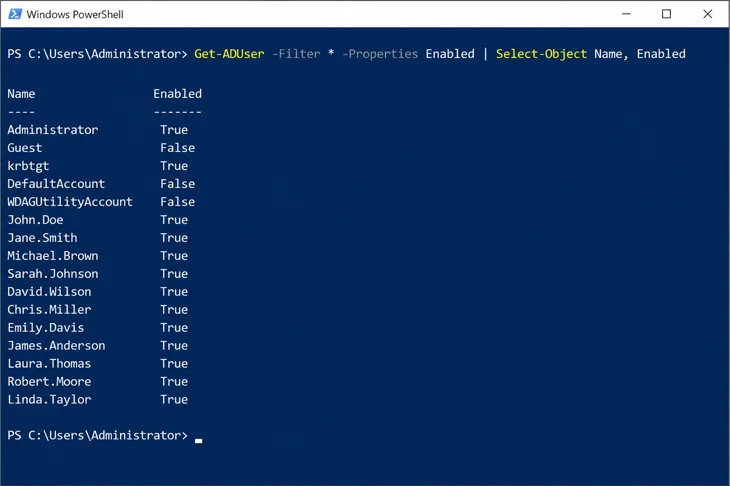Click Select-Object in the command line
The width and height of the screenshot is (730, 486).
tap(541, 54)
